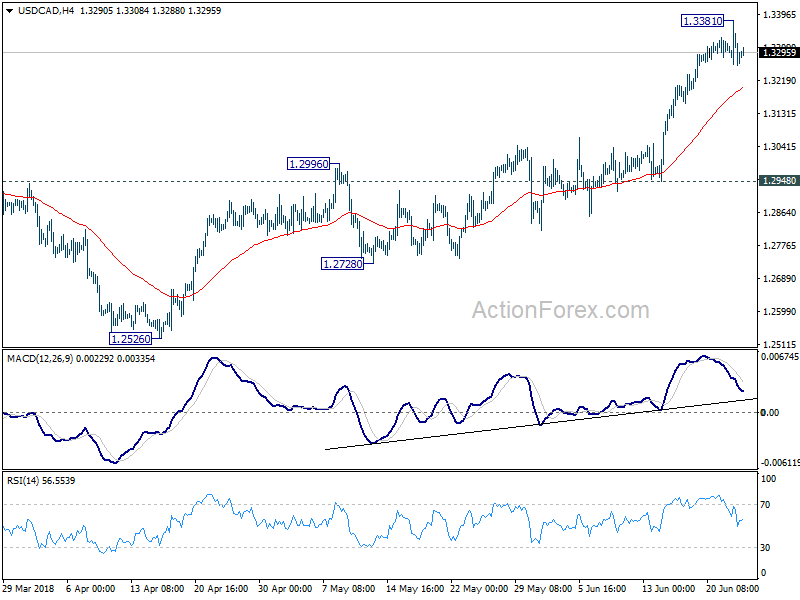Click the RSI scale value 100
800x600 pixels.
pos(768,479)
